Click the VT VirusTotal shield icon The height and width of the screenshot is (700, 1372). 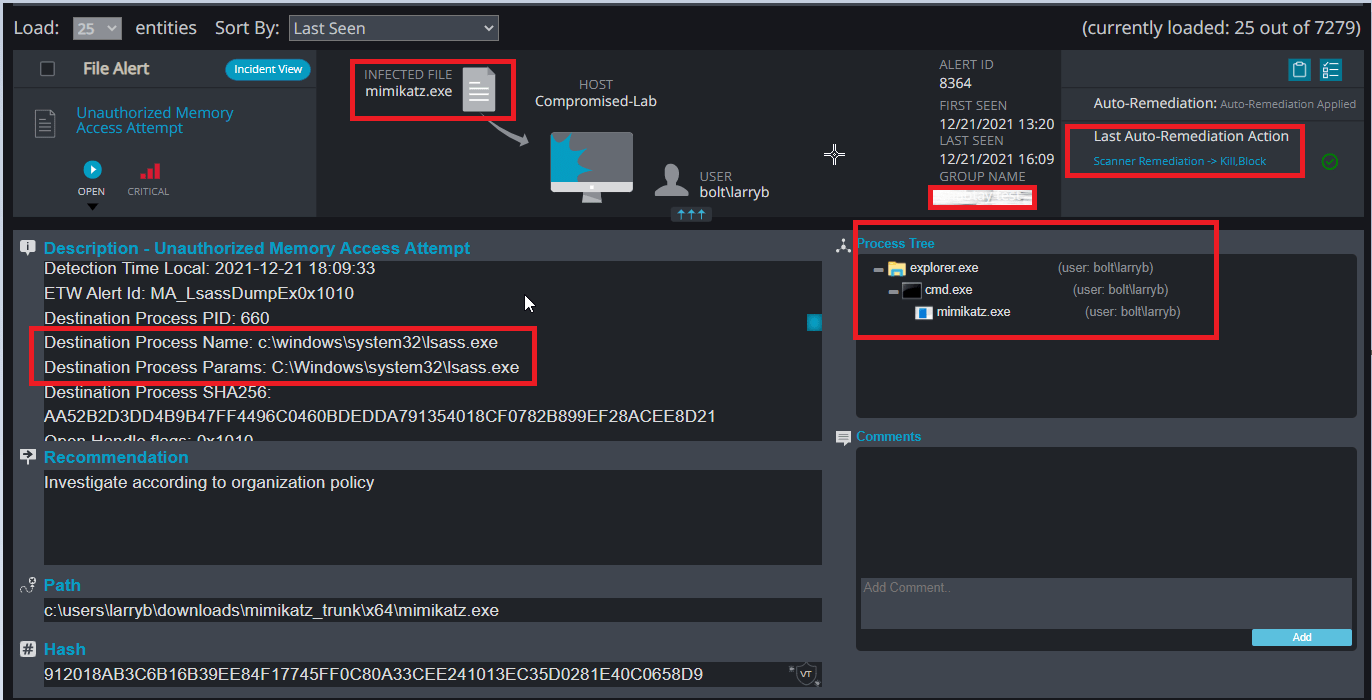click(x=805, y=675)
